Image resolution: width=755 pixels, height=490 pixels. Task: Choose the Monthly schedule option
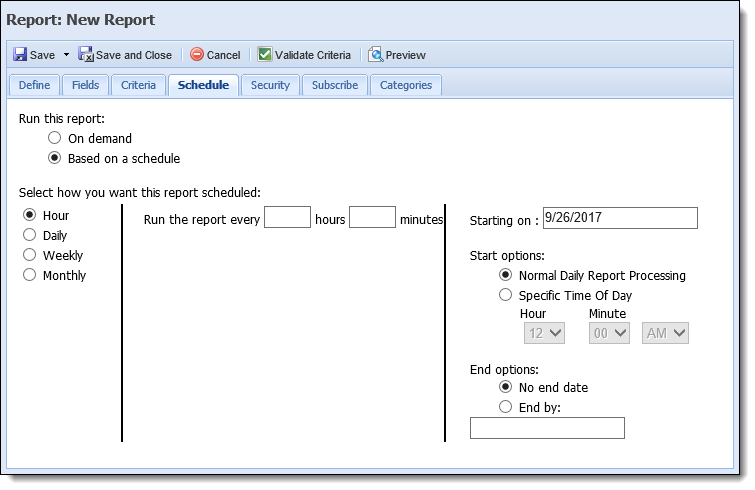point(29,275)
